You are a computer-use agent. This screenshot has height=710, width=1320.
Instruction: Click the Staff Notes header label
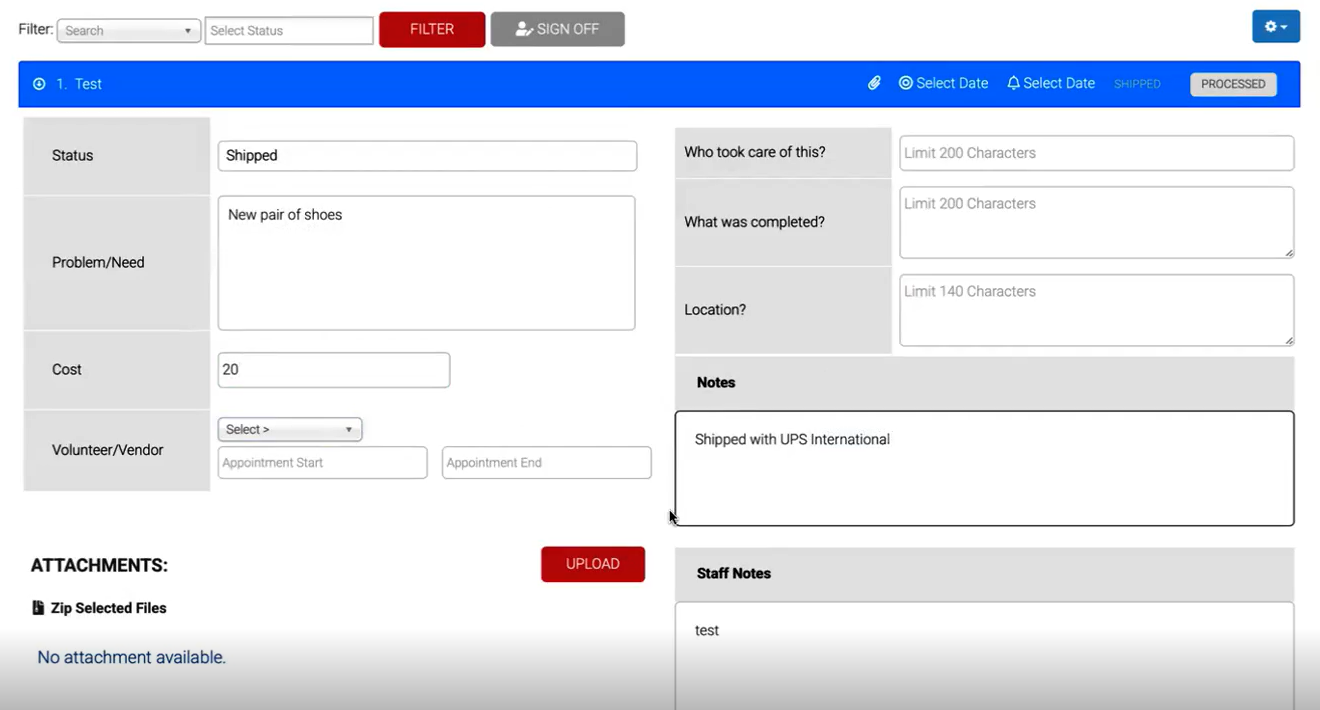[x=734, y=574]
